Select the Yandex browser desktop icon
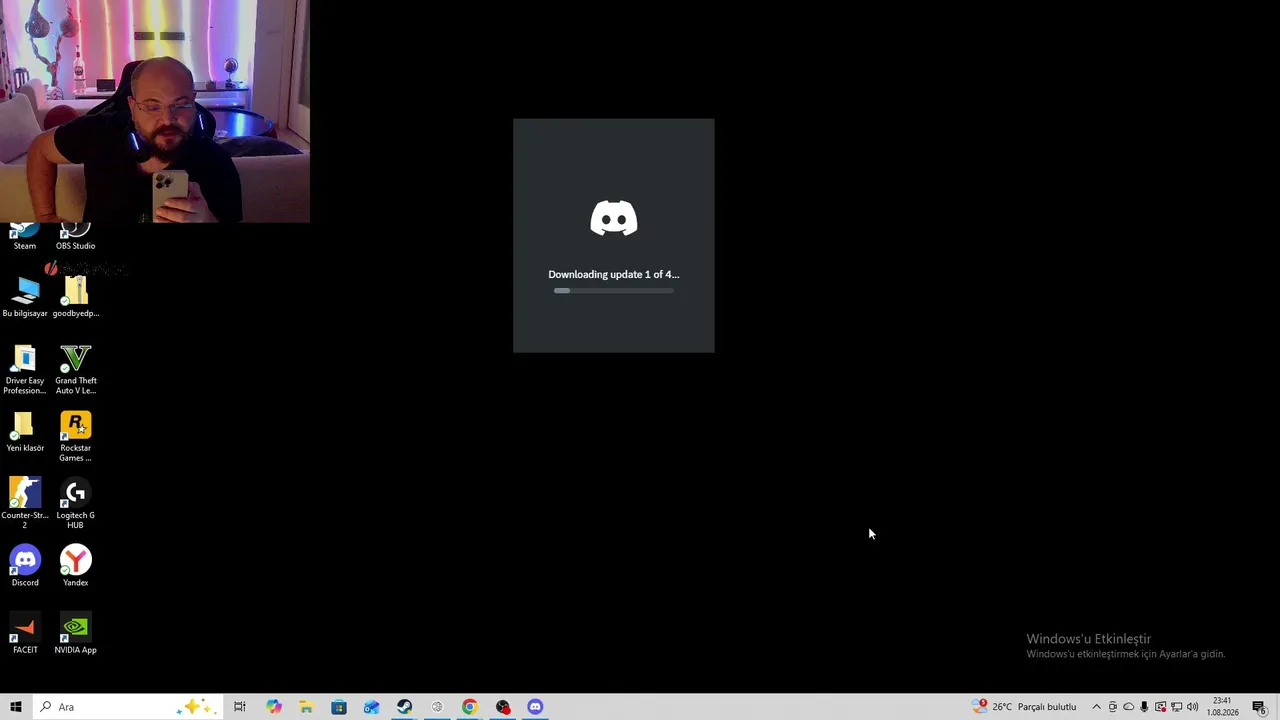 click(76, 566)
